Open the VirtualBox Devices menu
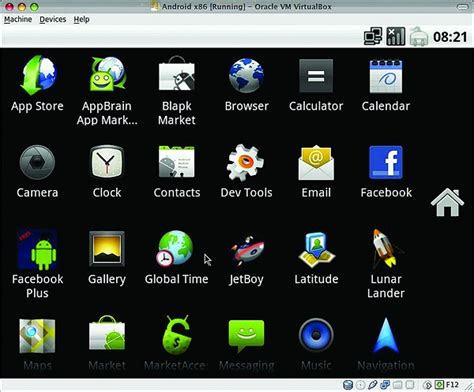This screenshot has width=474, height=392. [x=53, y=19]
